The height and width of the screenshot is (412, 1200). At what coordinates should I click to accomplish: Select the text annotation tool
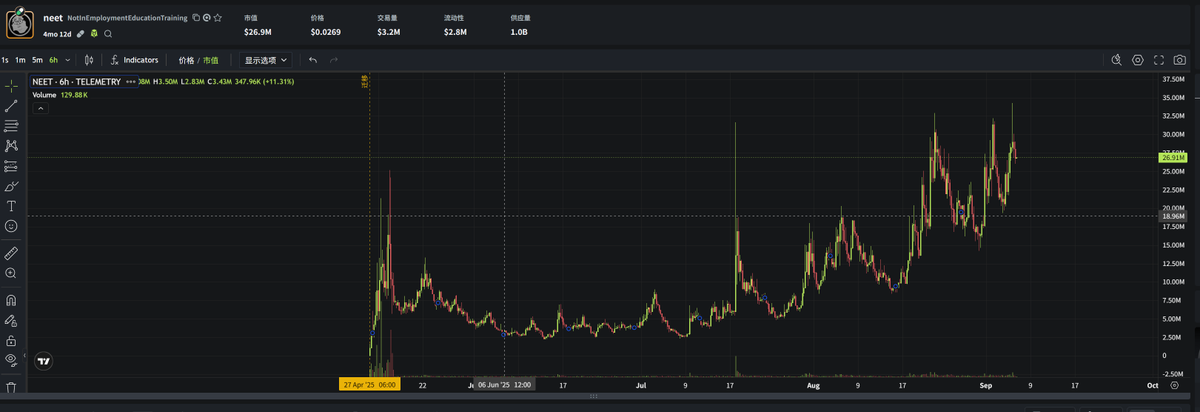pyautogui.click(x=11, y=206)
